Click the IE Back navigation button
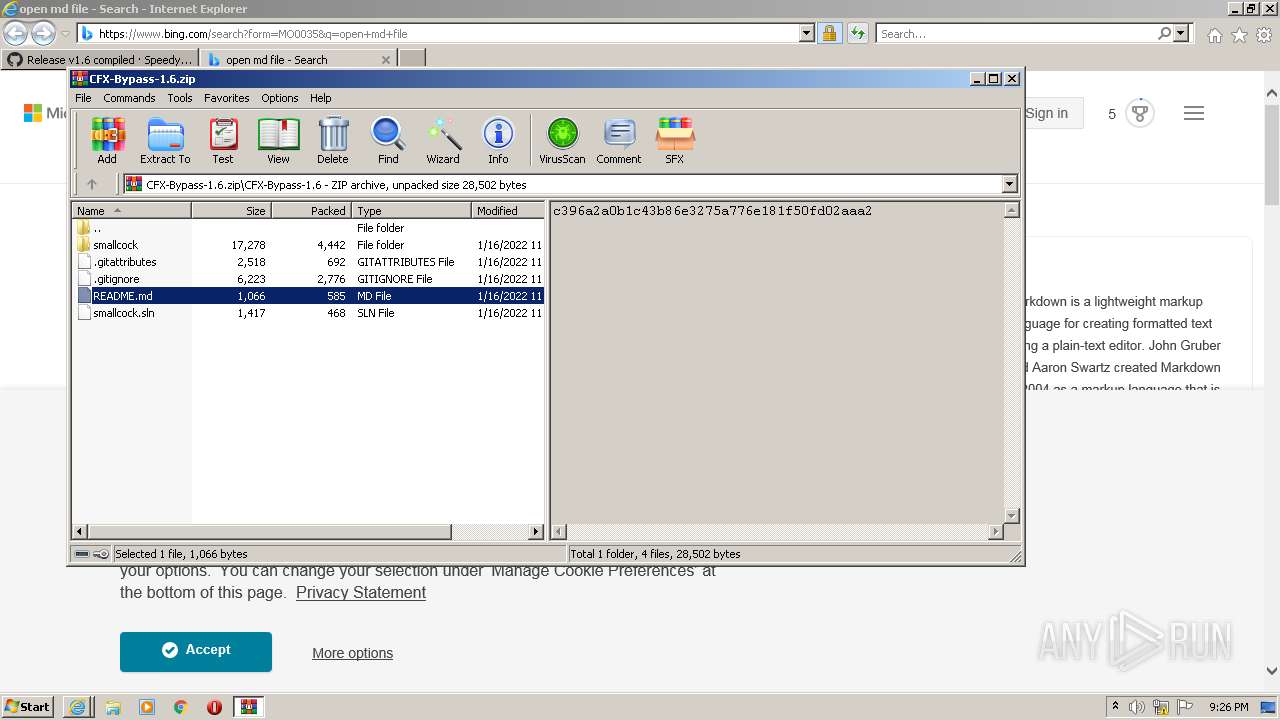Screen dimensions: 1280x720 click(16, 33)
